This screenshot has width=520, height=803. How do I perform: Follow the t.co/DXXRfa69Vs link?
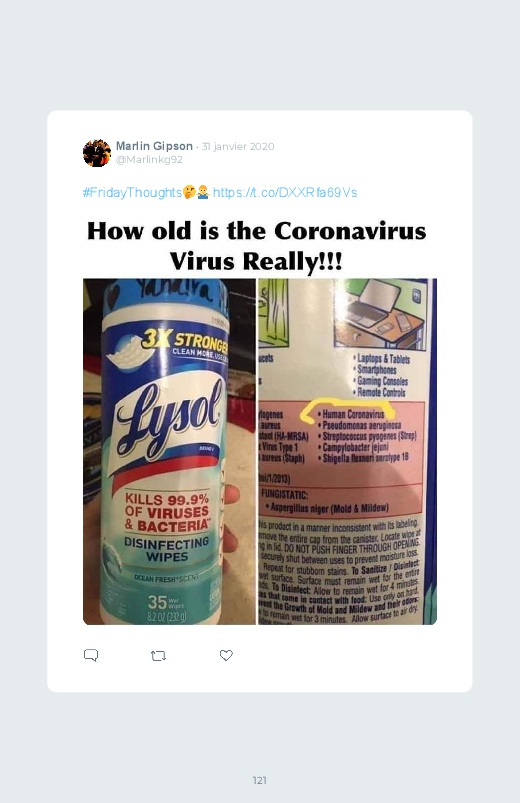point(285,193)
